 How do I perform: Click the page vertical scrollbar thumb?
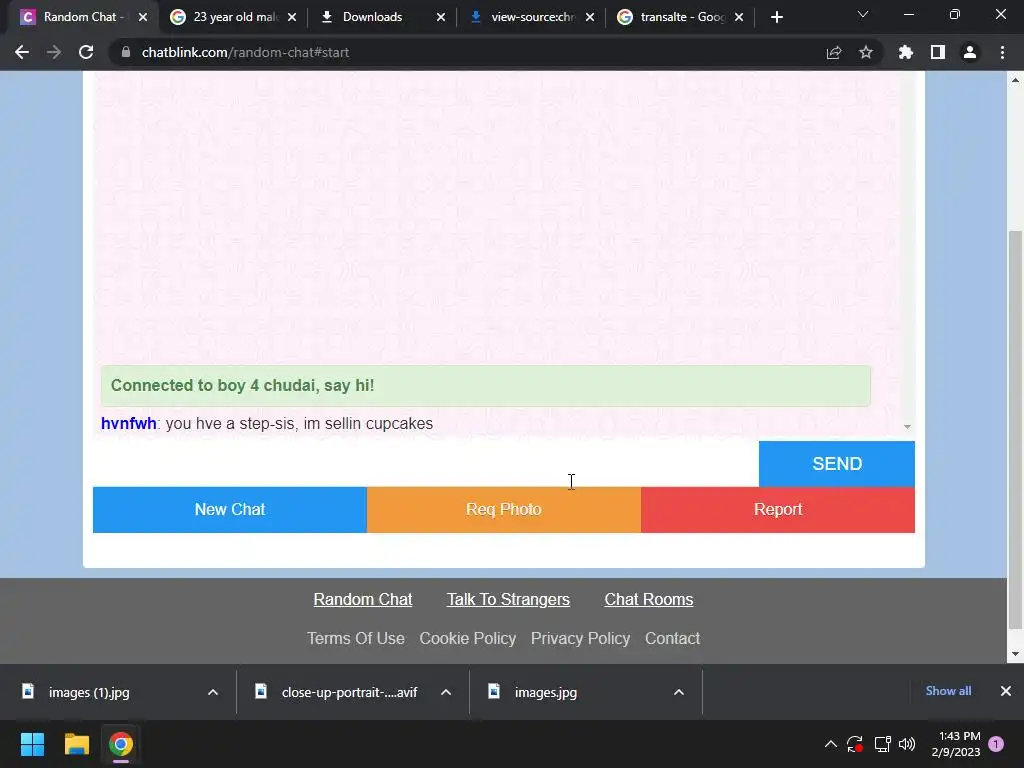click(1015, 430)
